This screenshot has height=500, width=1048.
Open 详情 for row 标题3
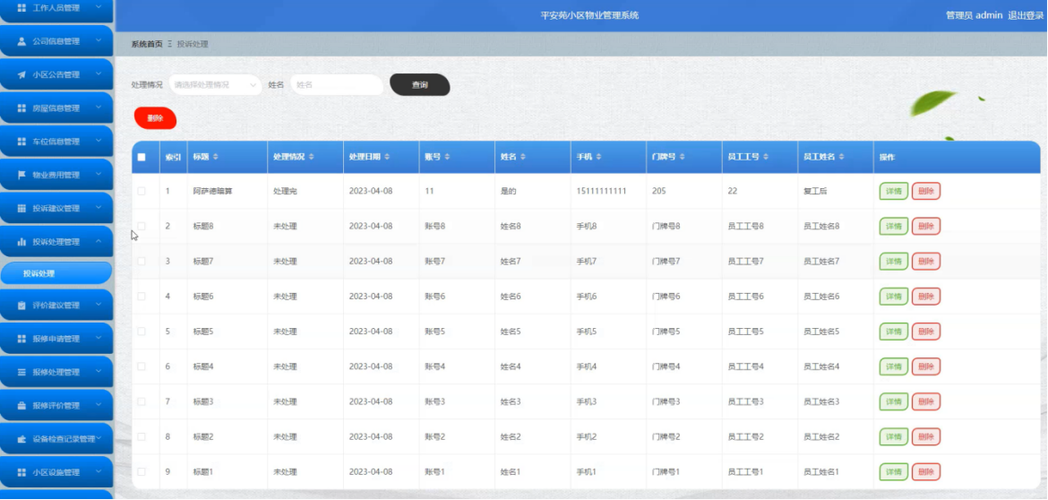[894, 402]
